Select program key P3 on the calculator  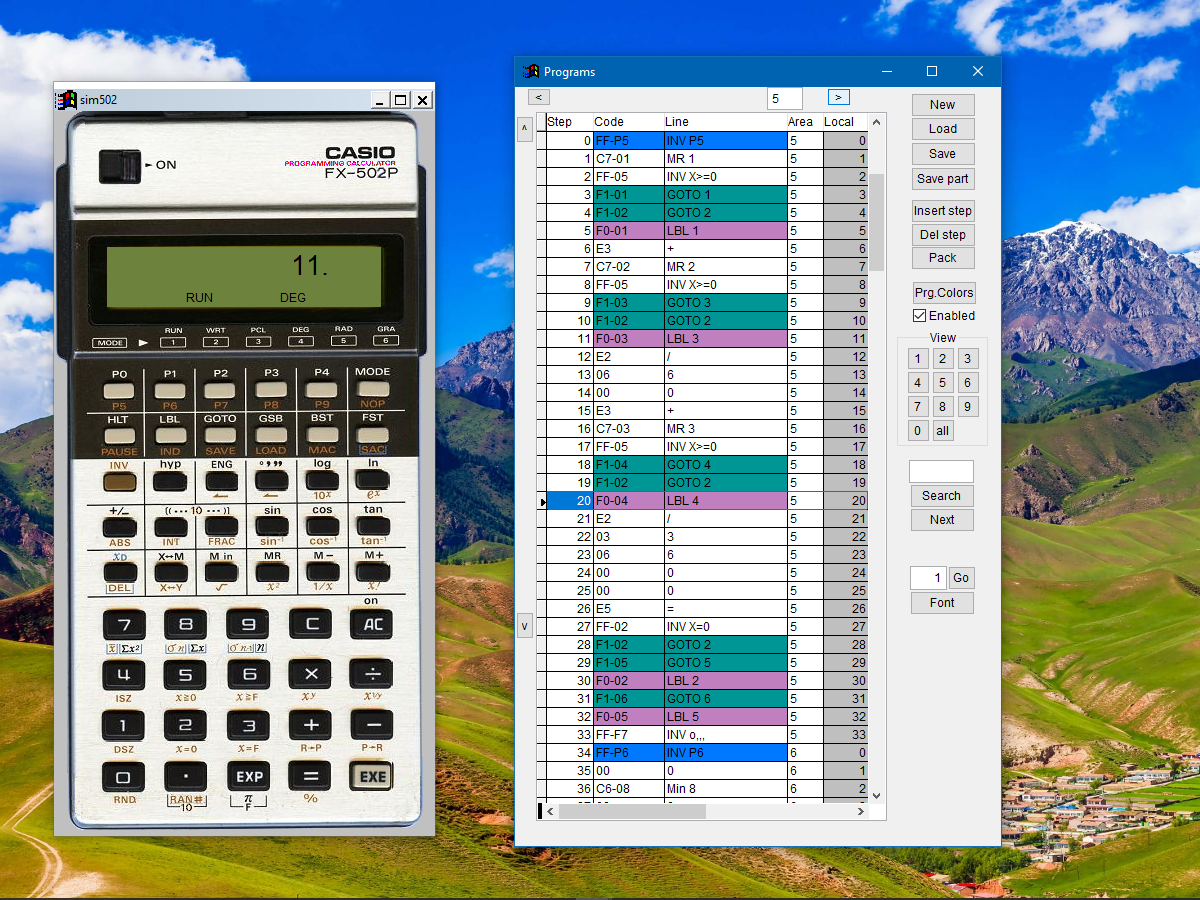(271, 389)
